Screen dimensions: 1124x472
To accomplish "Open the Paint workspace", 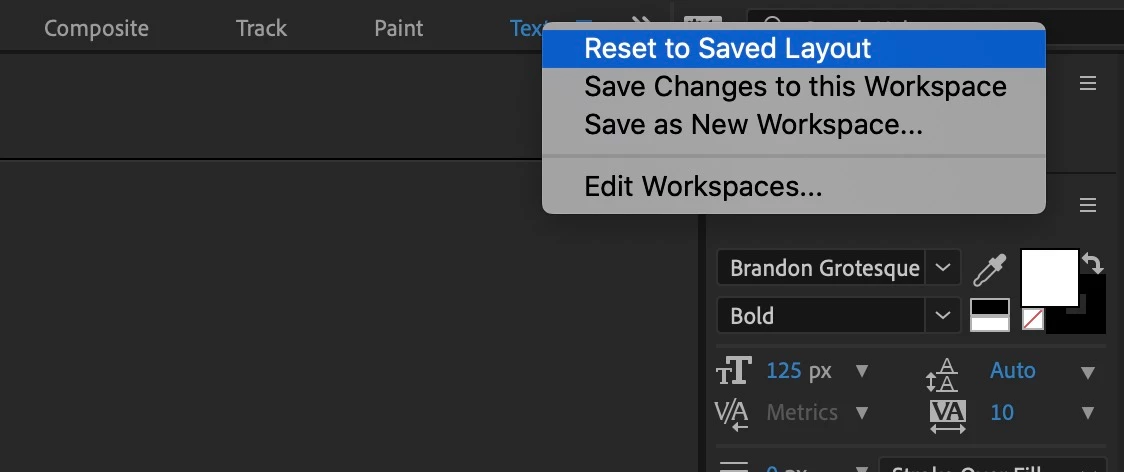I will tap(398, 28).
